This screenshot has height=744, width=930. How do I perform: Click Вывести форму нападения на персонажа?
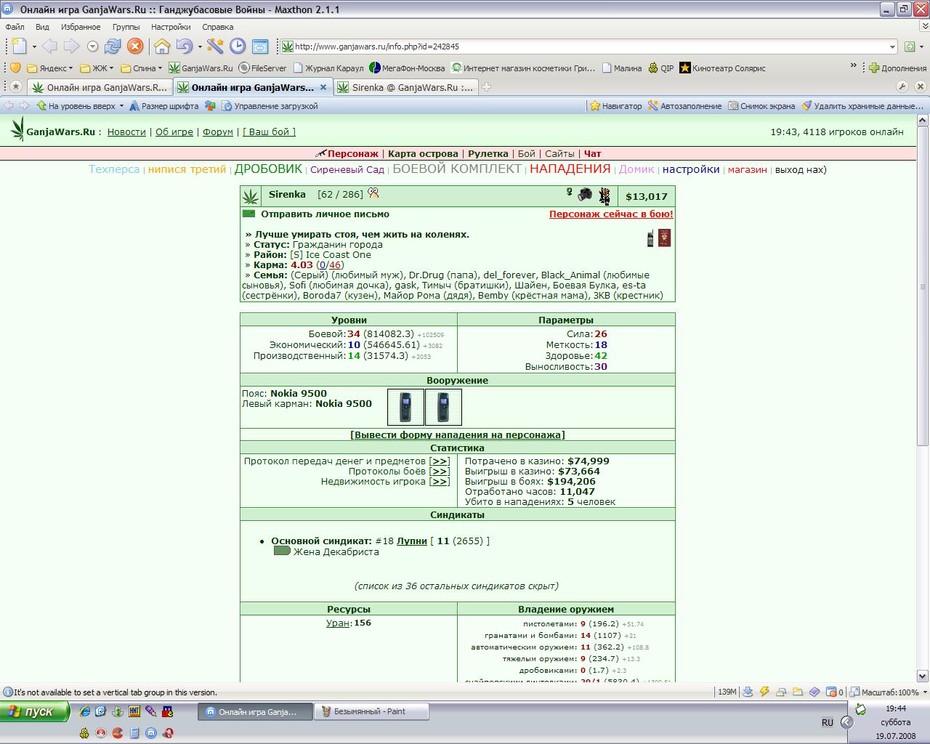pos(457,435)
